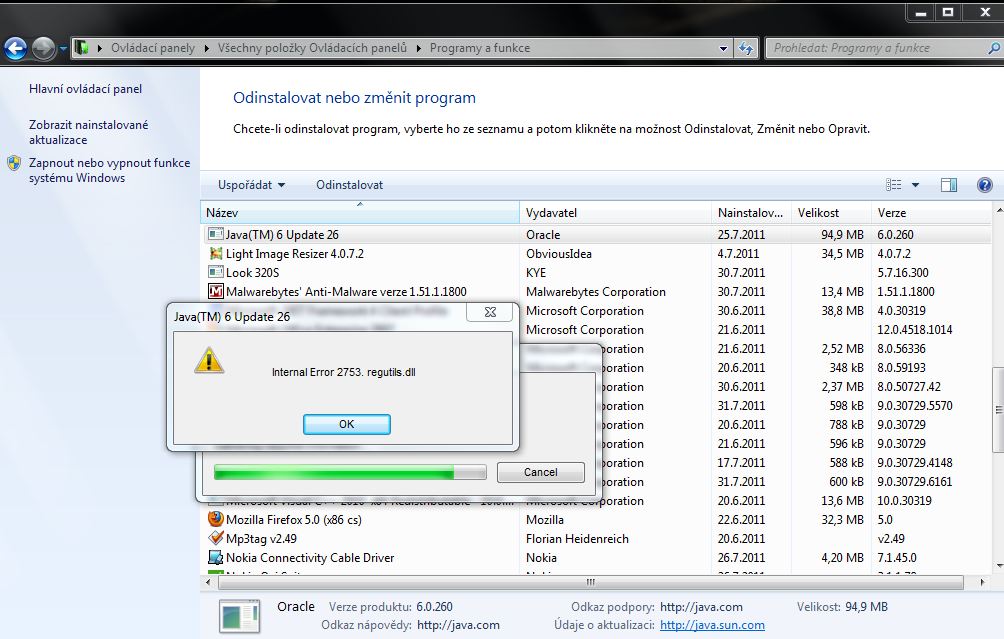Image resolution: width=1004 pixels, height=639 pixels.
Task: Select Mozilla Firefox 5.0 (x86 cs) entry
Action: click(293, 520)
